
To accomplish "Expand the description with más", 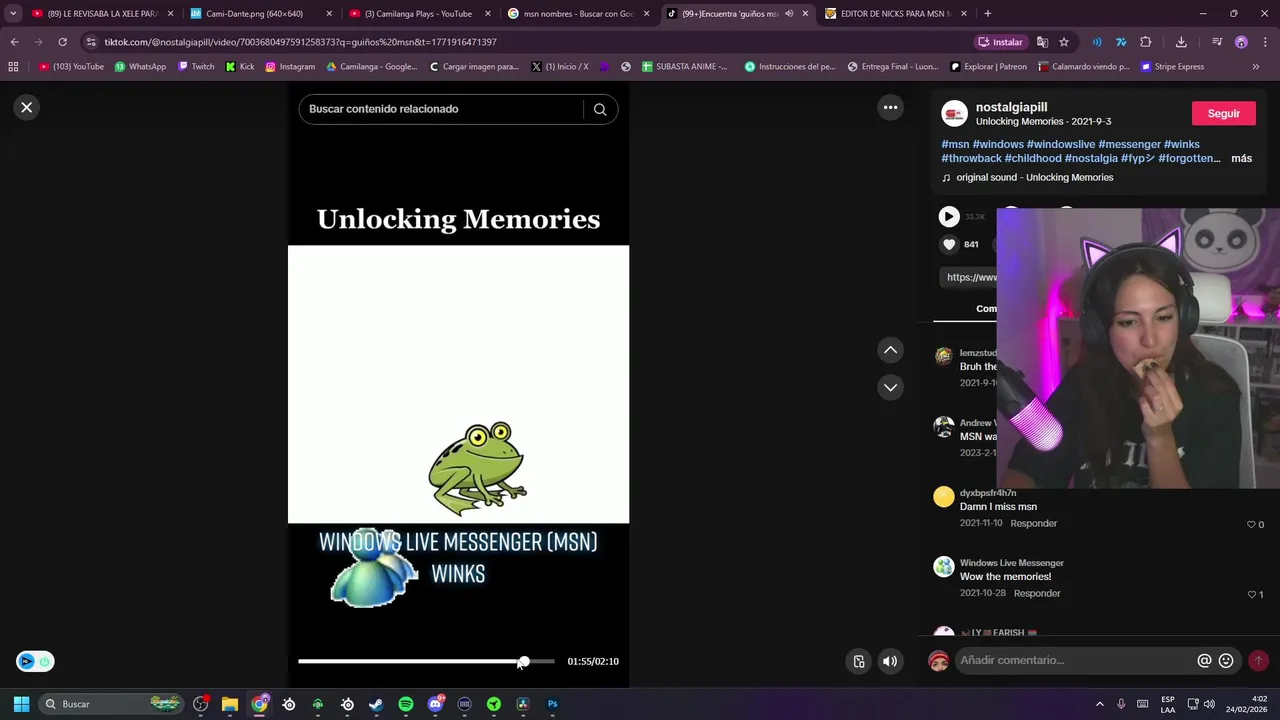I will pos(1241,158).
